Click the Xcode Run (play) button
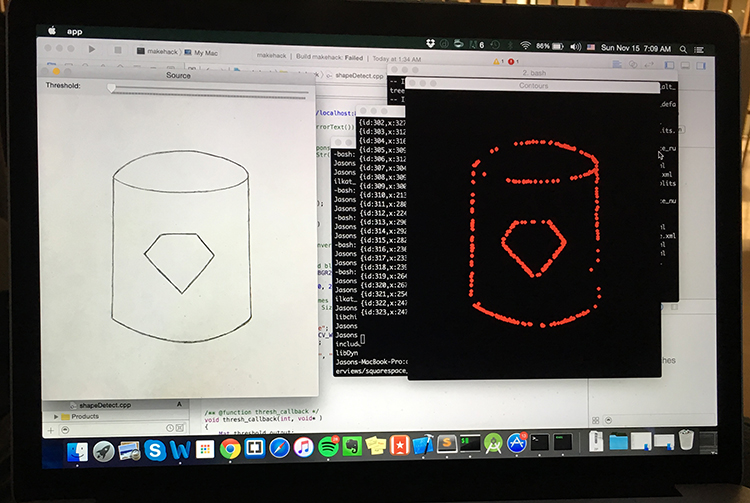Screen dimensions: 750x503 tap(92, 48)
